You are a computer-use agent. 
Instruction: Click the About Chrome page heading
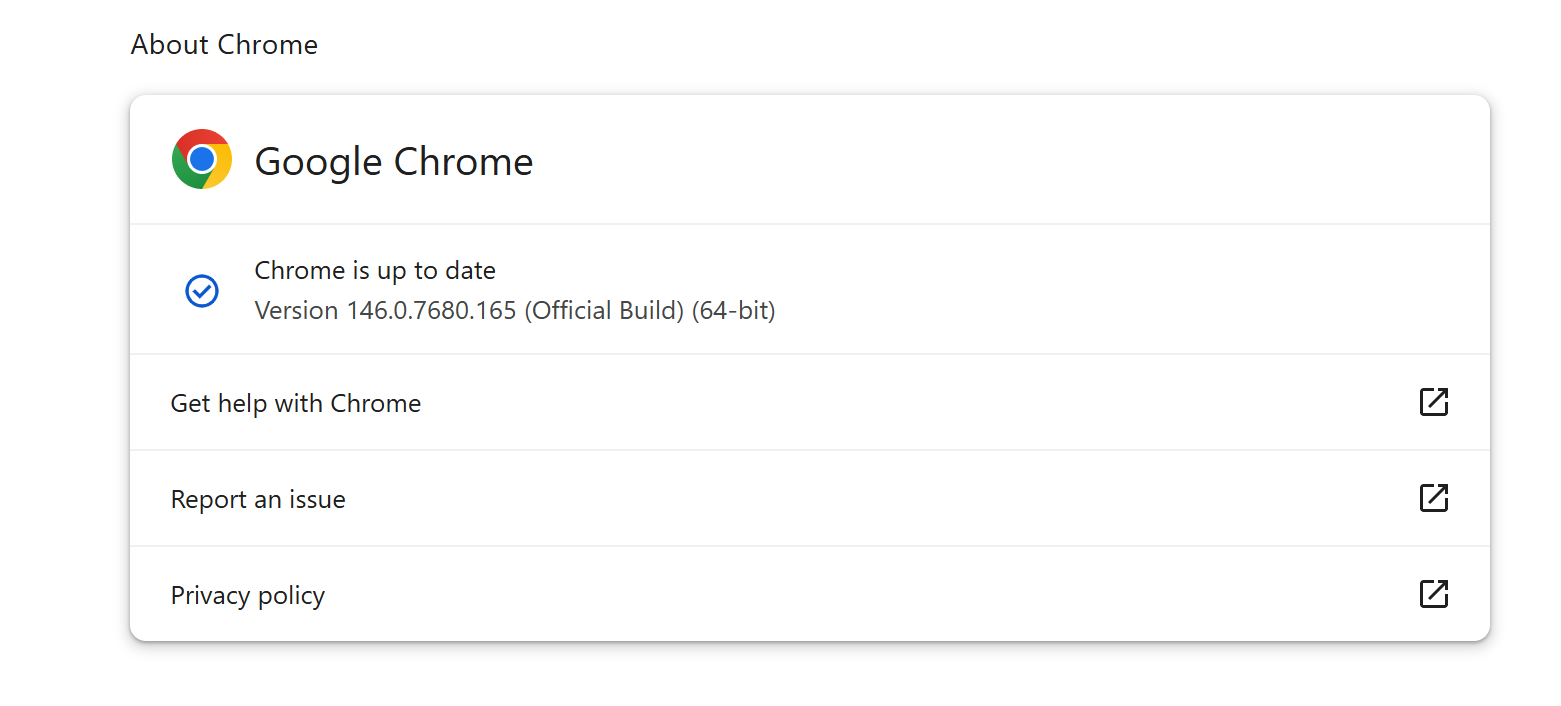[224, 45]
